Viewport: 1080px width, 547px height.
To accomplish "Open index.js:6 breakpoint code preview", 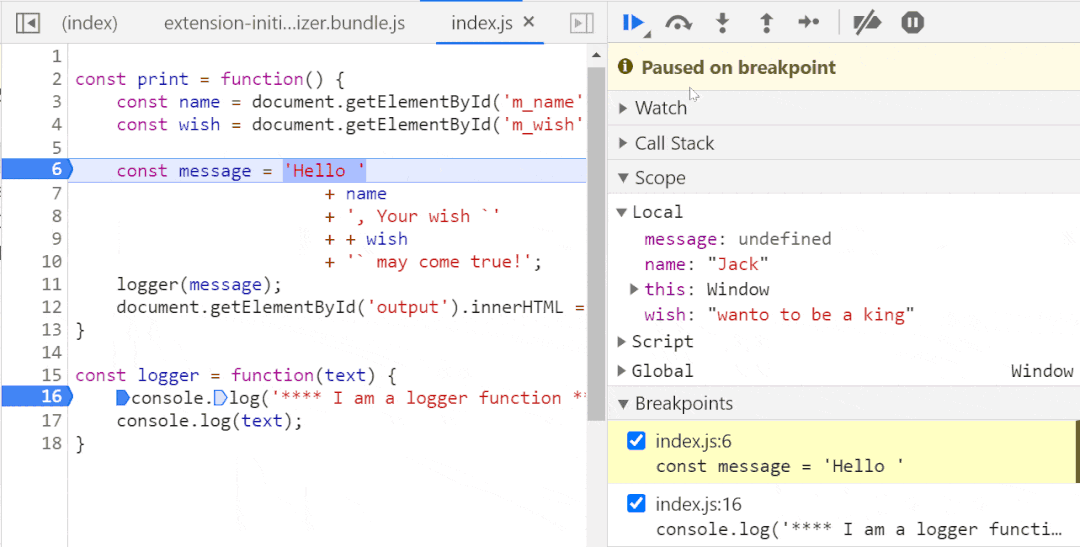I will pyautogui.click(x=780, y=466).
